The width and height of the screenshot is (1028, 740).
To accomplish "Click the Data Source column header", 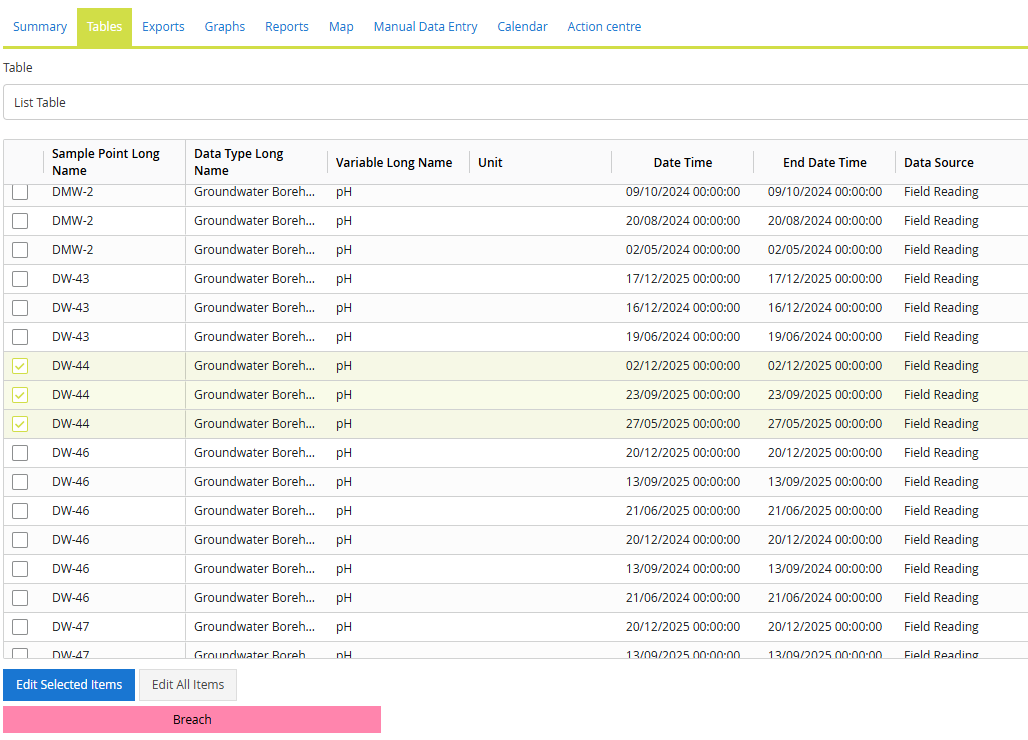I will pos(938,162).
